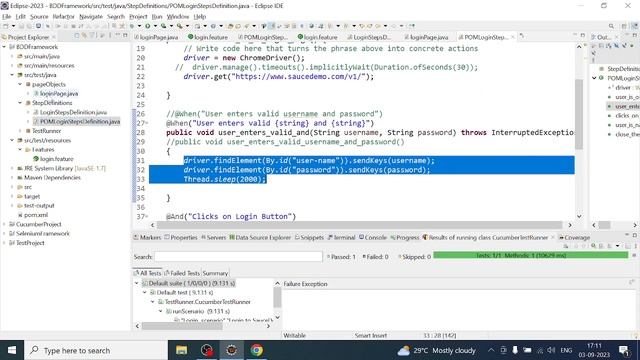Maximize the Project Explorer panel
The image size is (640, 360).
click(125, 36)
